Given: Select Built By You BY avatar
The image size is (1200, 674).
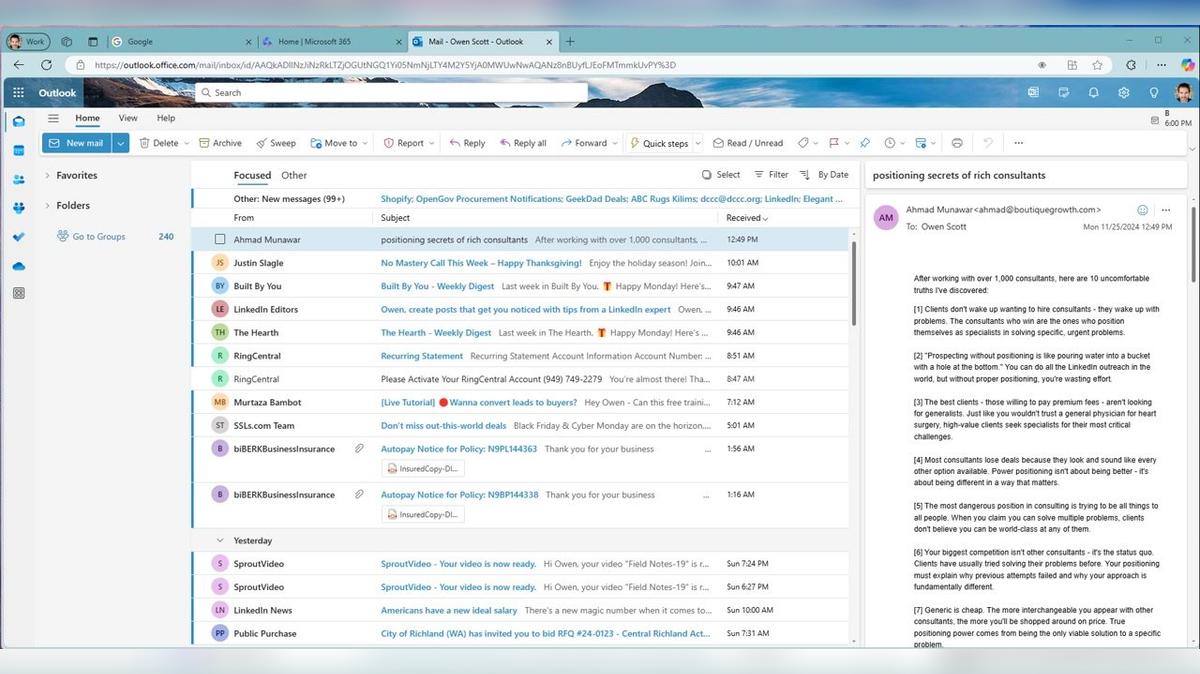Looking at the screenshot, I should [x=220, y=286].
